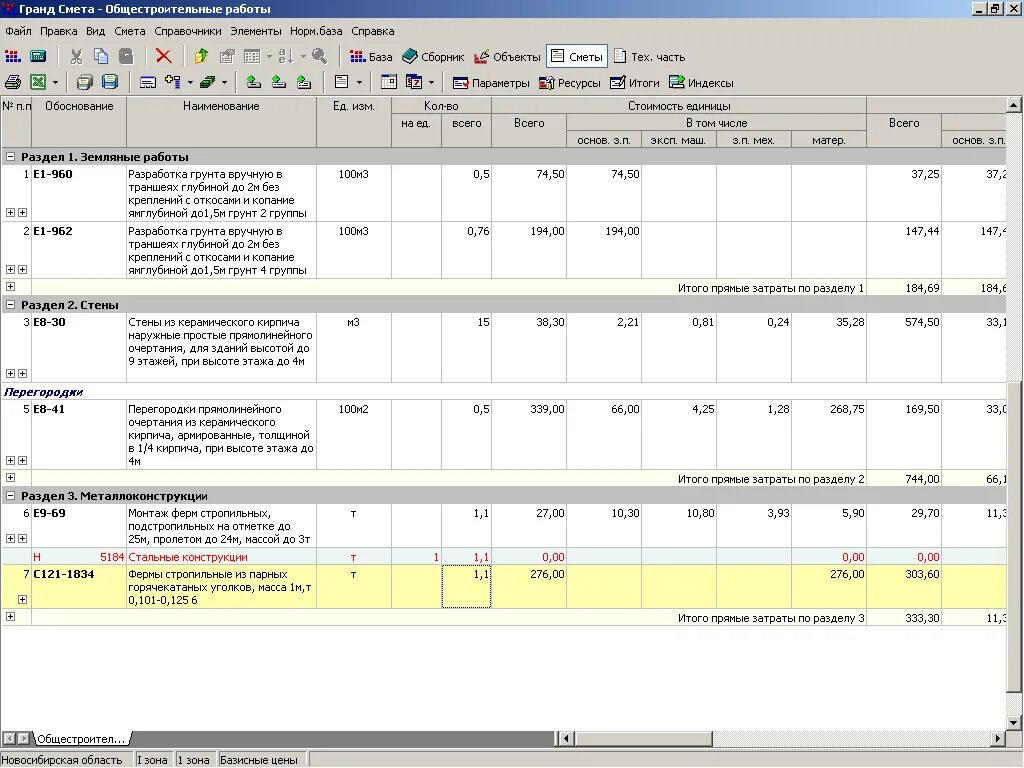Click the Объекты toolbar button
Image resolution: width=1024 pixels, height=768 pixels.
click(507, 57)
